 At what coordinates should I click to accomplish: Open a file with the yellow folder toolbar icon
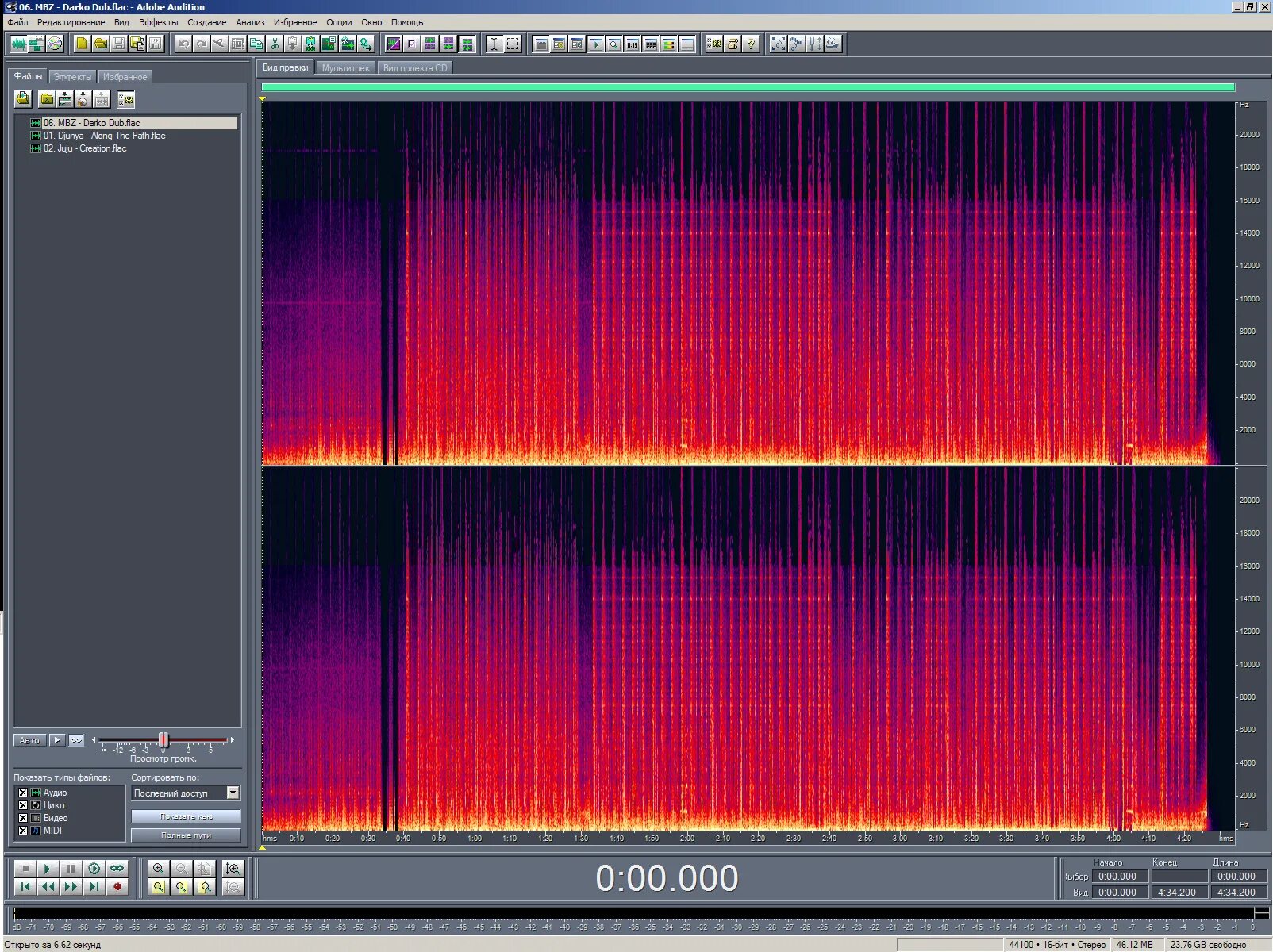click(101, 44)
